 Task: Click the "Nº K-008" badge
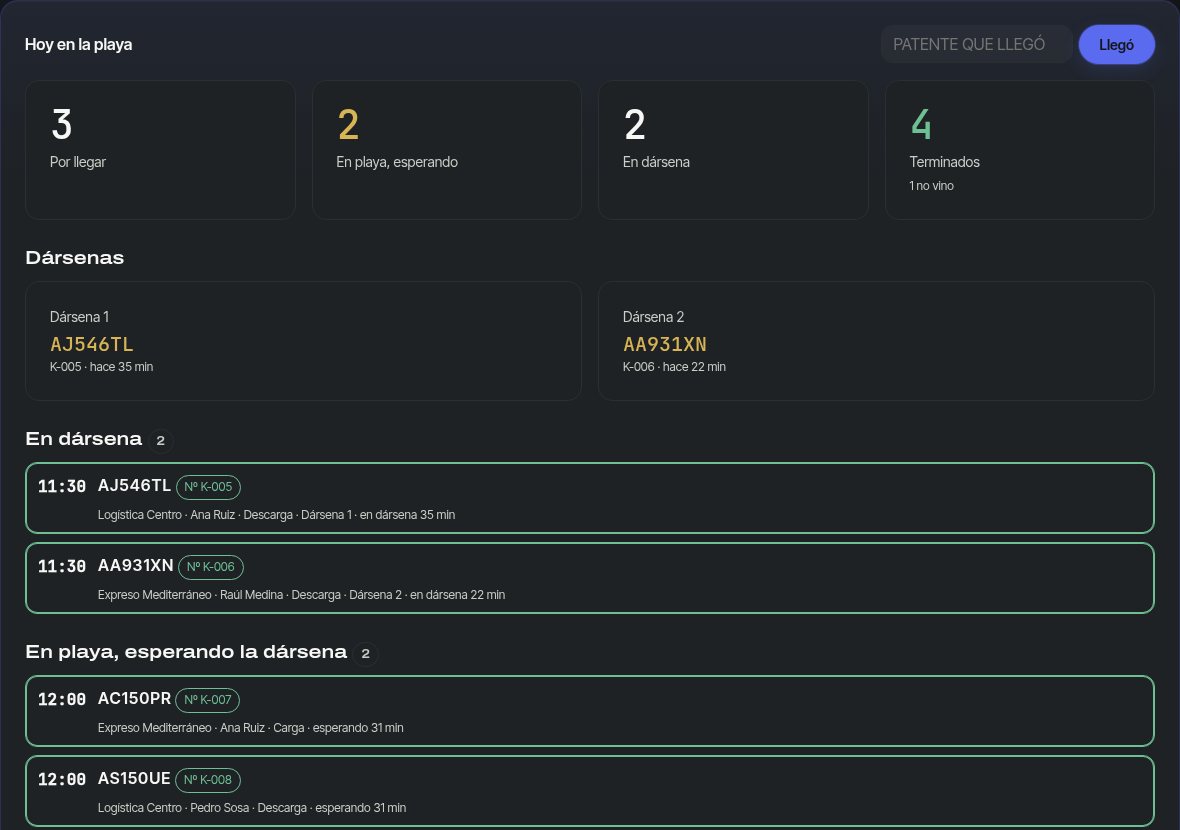click(208, 780)
